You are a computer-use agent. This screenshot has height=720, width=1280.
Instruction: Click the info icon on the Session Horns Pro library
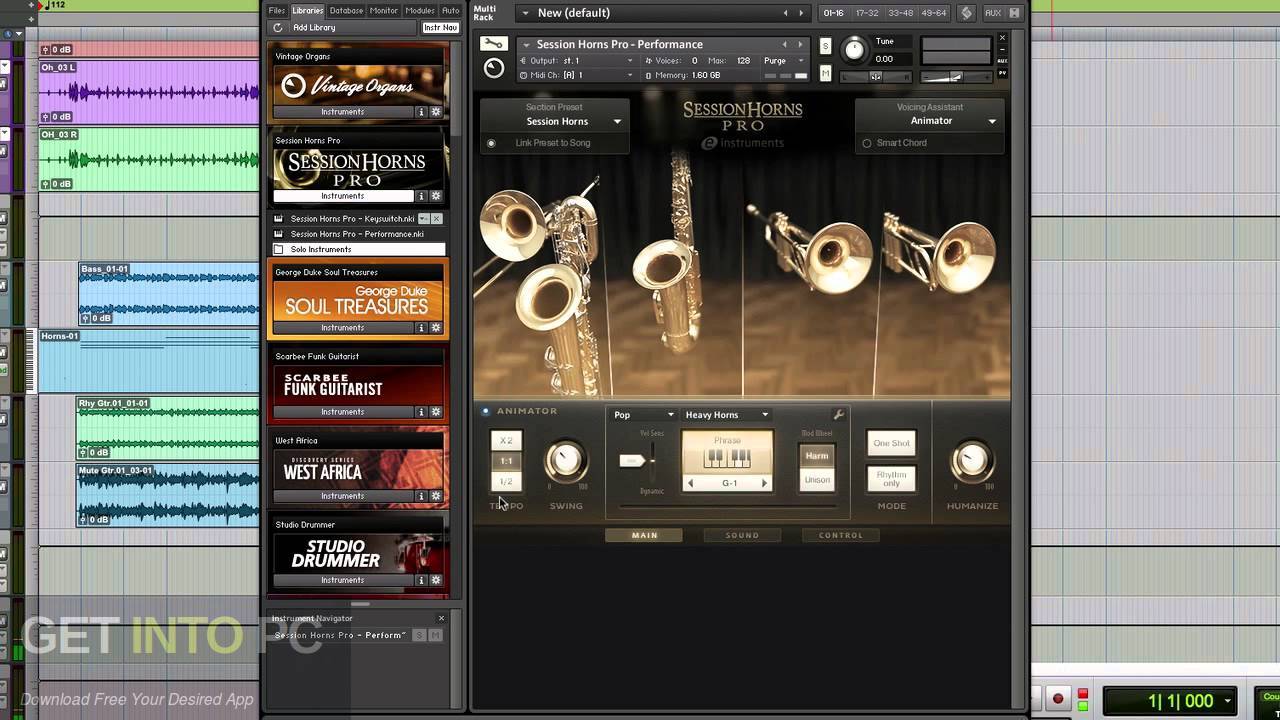[419, 196]
